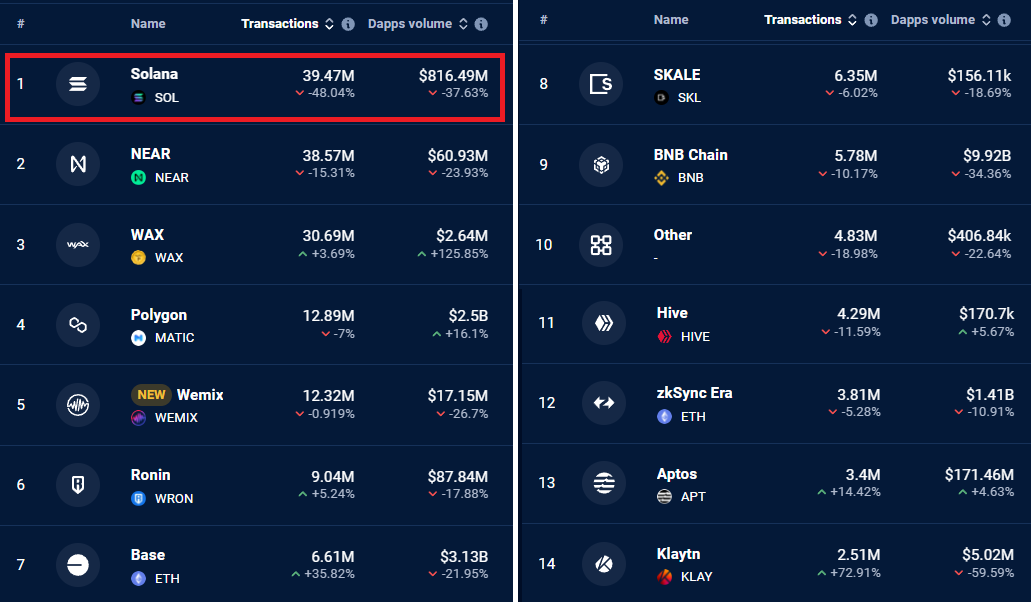1031x602 pixels.
Task: Click the info icon beside left Transactions header
Action: pyautogui.click(x=348, y=24)
